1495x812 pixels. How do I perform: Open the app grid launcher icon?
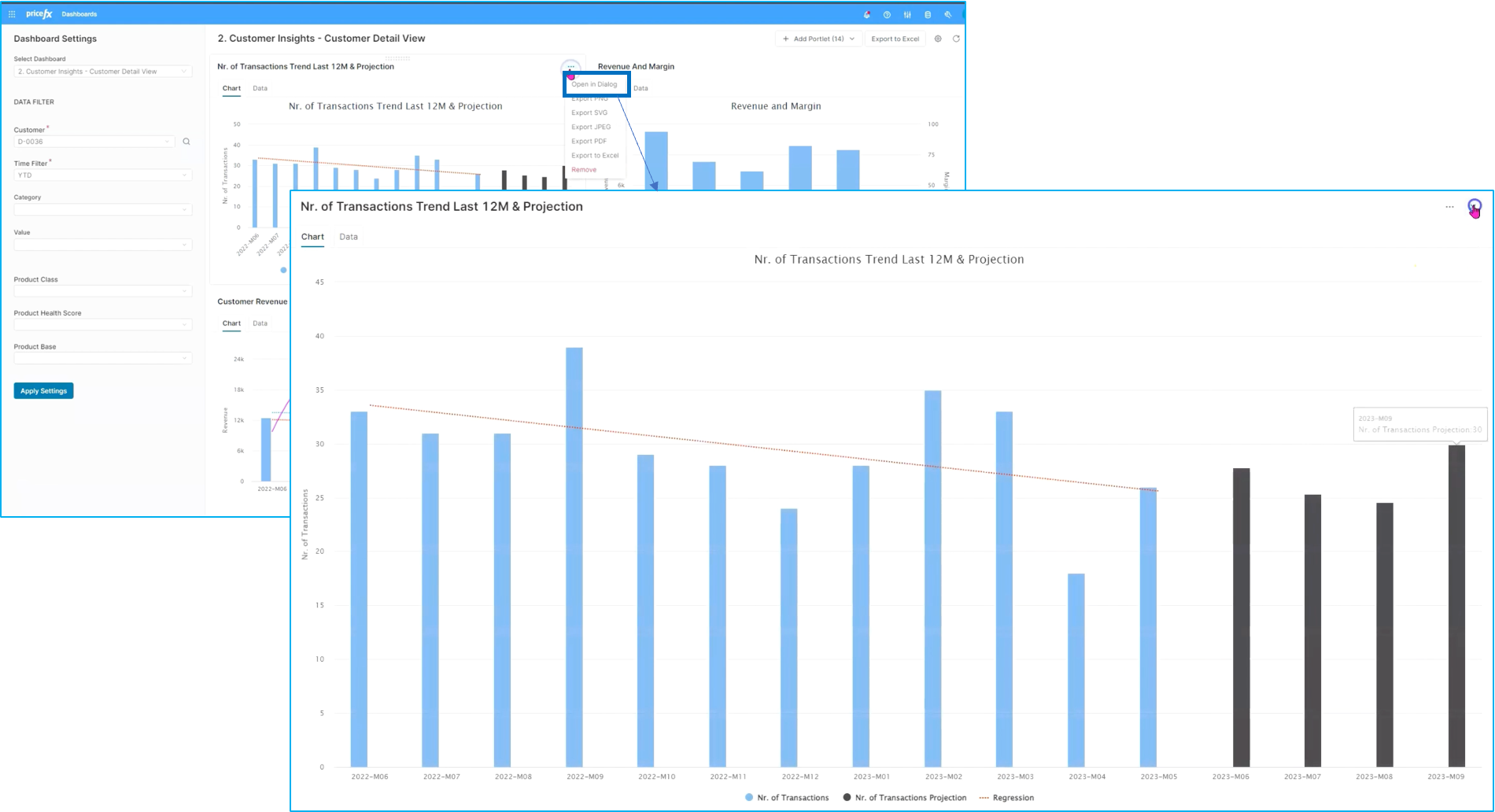click(x=12, y=14)
